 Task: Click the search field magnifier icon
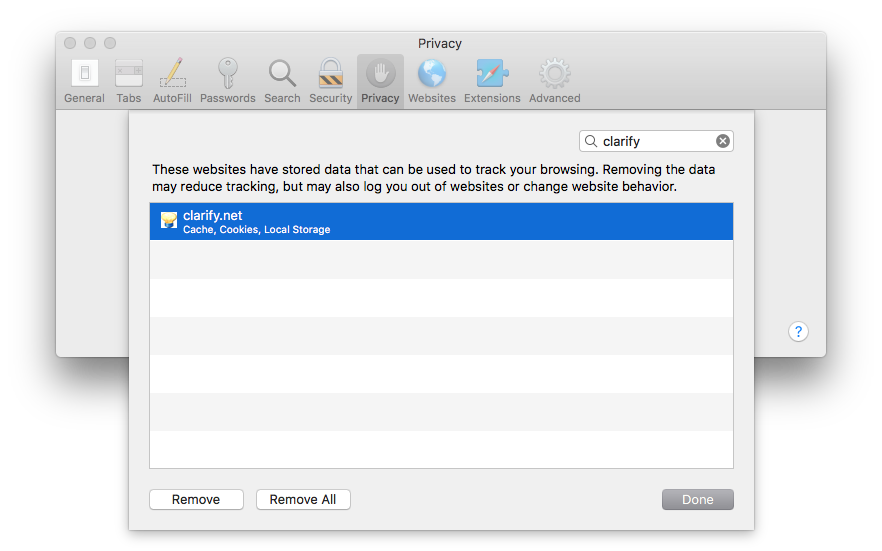(592, 141)
